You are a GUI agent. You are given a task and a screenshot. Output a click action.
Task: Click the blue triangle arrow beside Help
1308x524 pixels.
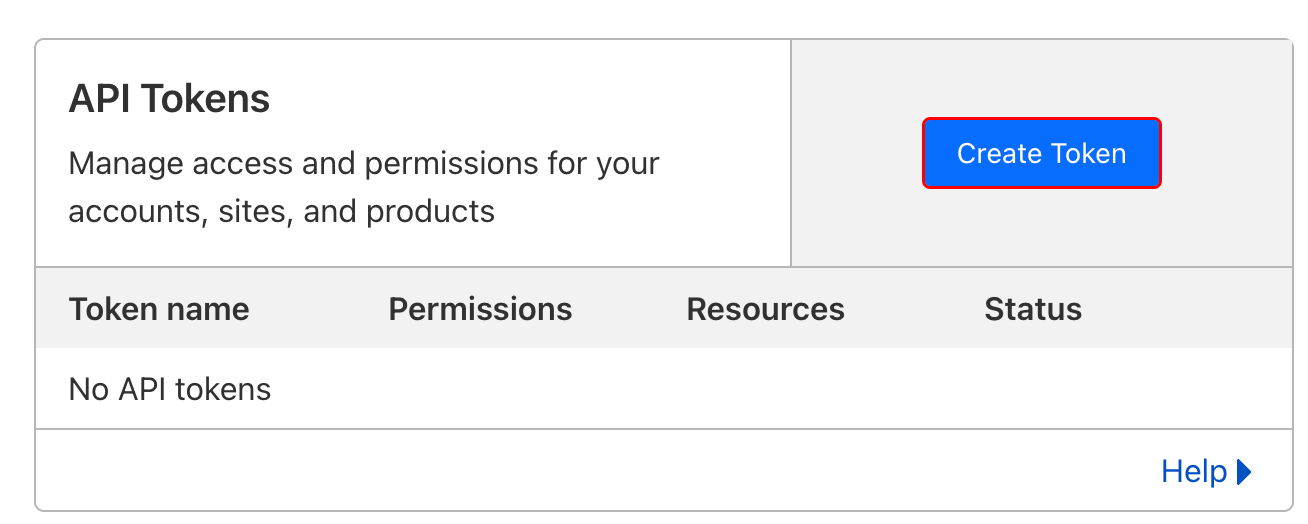coord(1244,471)
